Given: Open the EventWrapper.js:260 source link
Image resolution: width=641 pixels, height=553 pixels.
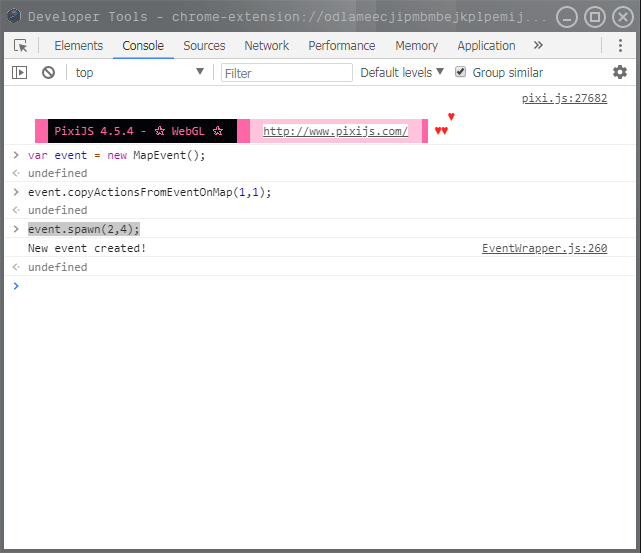Looking at the screenshot, I should point(545,248).
